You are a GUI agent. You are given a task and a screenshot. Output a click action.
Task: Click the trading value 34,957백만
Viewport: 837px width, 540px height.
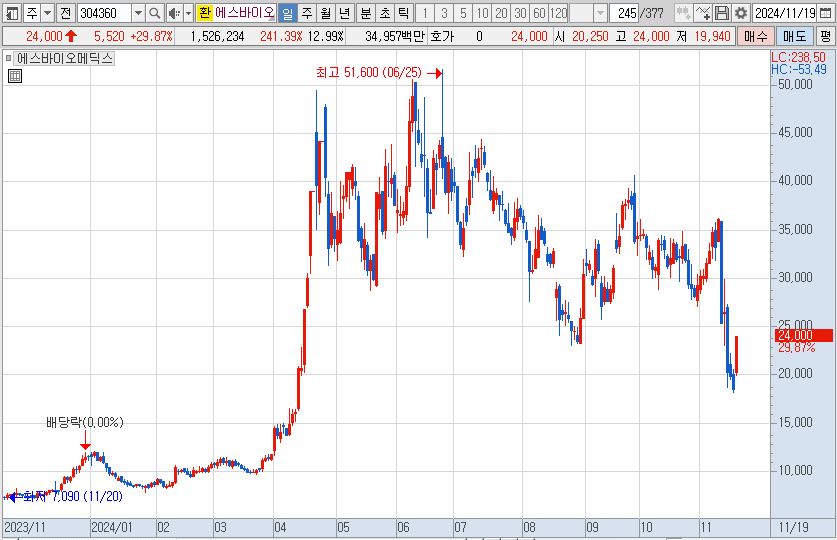tap(394, 36)
